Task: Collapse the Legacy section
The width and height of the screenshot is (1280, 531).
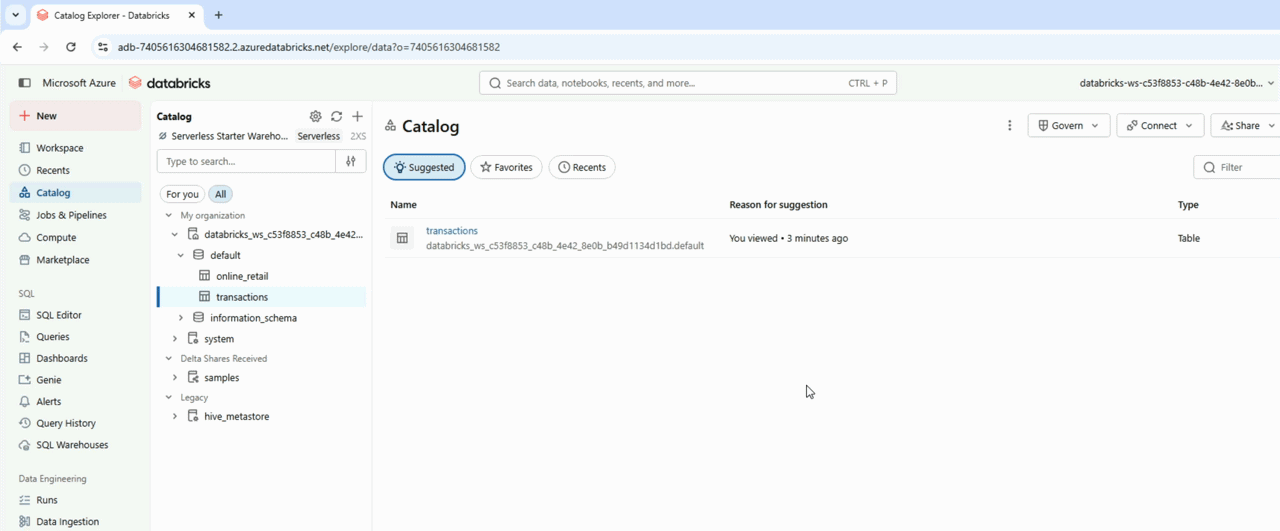Action: click(168, 397)
